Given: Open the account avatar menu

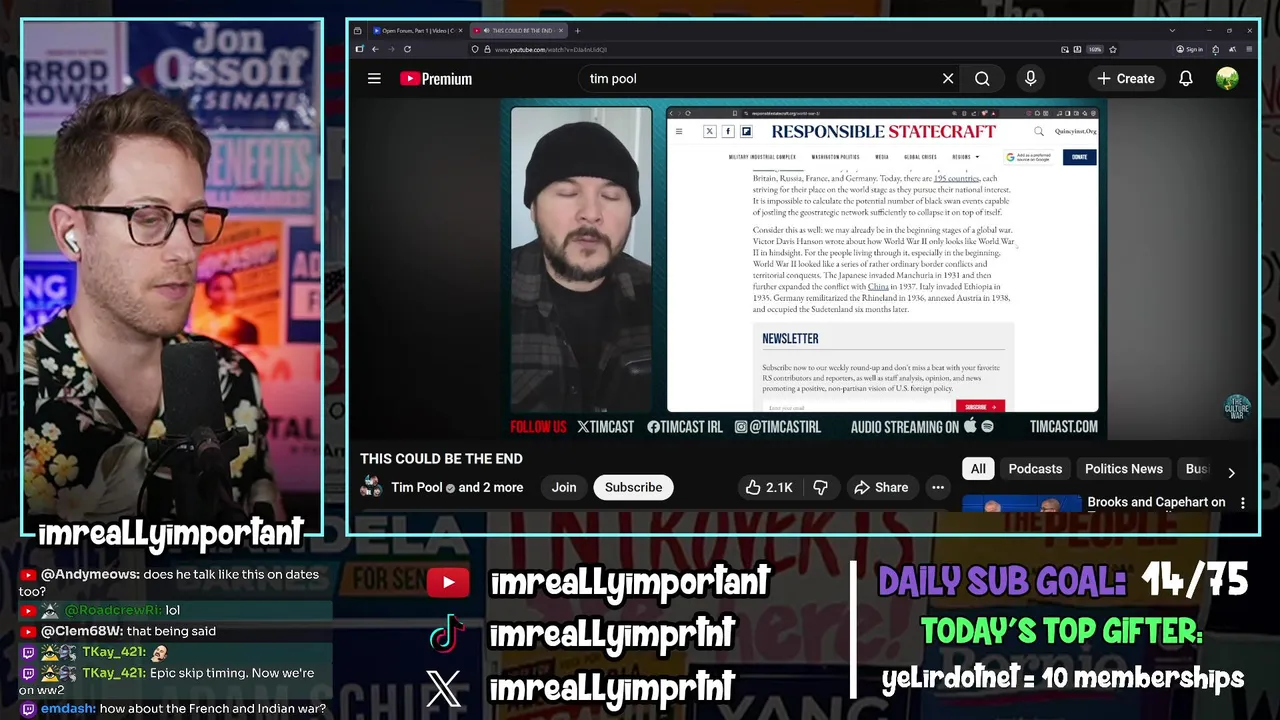Looking at the screenshot, I should pos(1227,78).
